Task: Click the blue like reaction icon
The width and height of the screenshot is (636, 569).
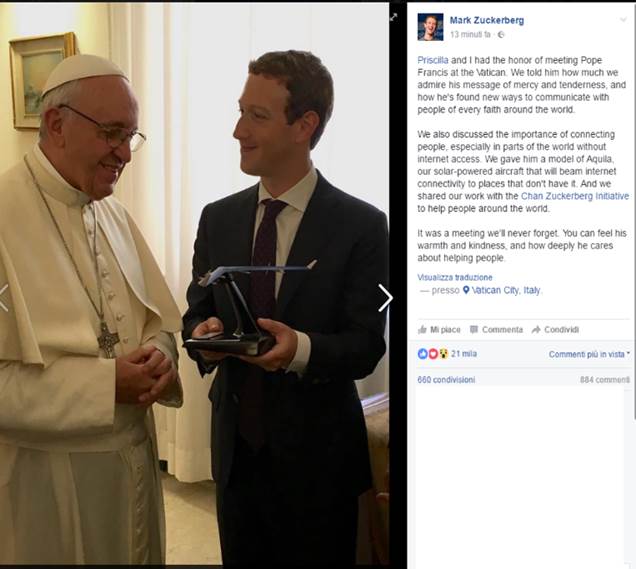Action: click(x=423, y=354)
